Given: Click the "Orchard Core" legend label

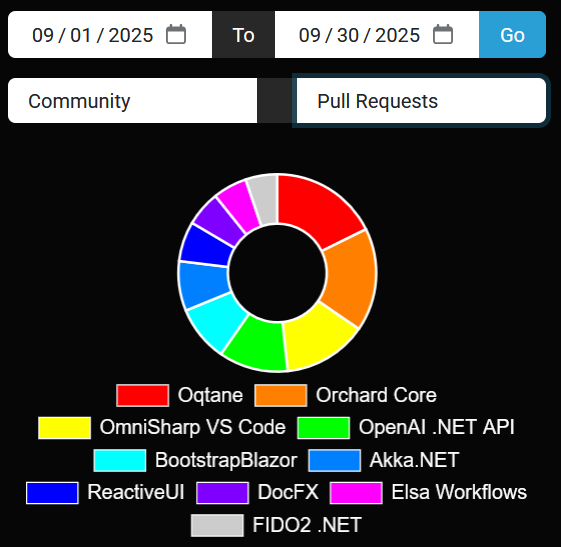Looking at the screenshot, I should pyautogui.click(x=376, y=395).
